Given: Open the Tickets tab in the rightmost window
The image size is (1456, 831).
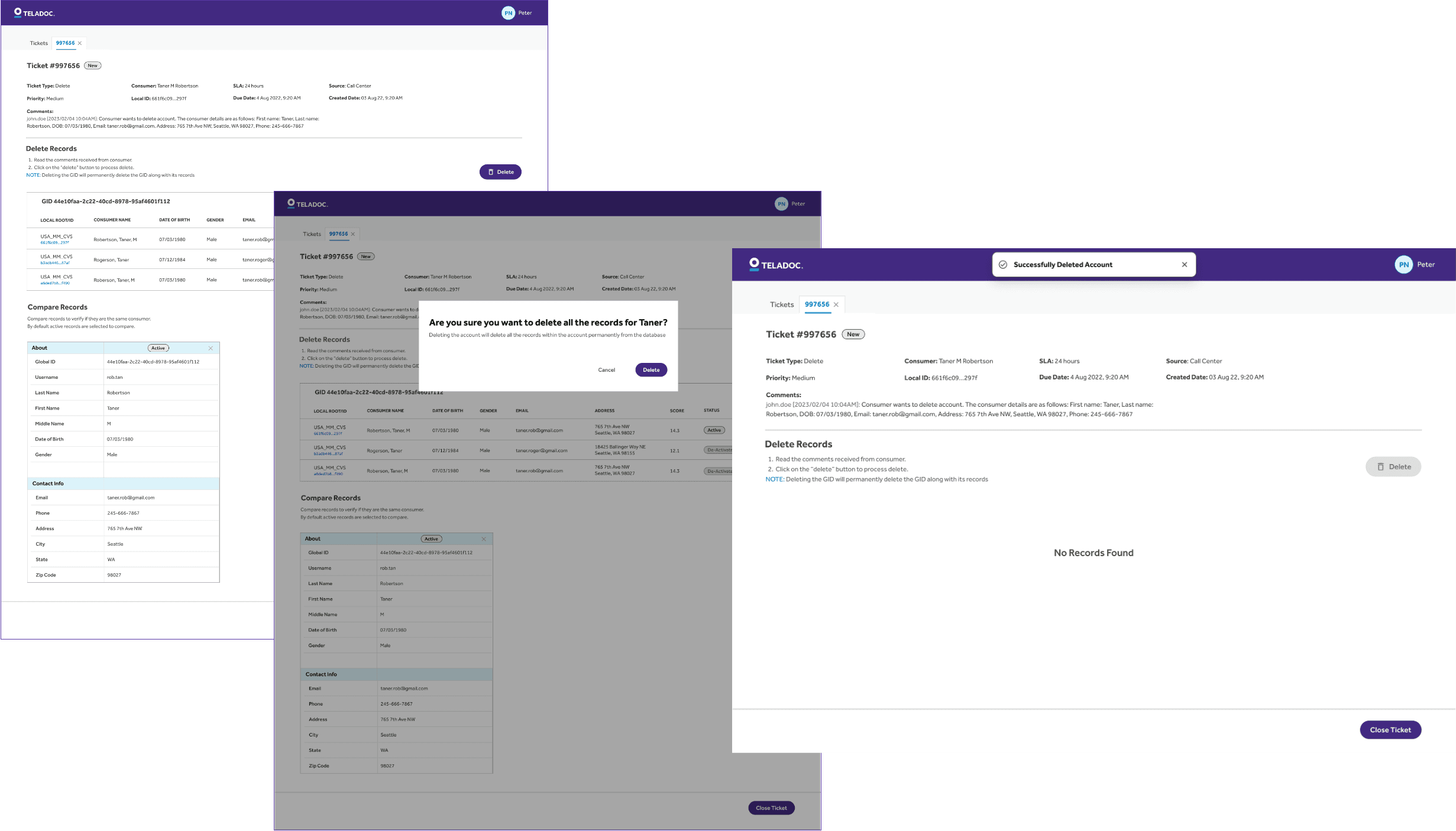Looking at the screenshot, I should click(x=781, y=305).
